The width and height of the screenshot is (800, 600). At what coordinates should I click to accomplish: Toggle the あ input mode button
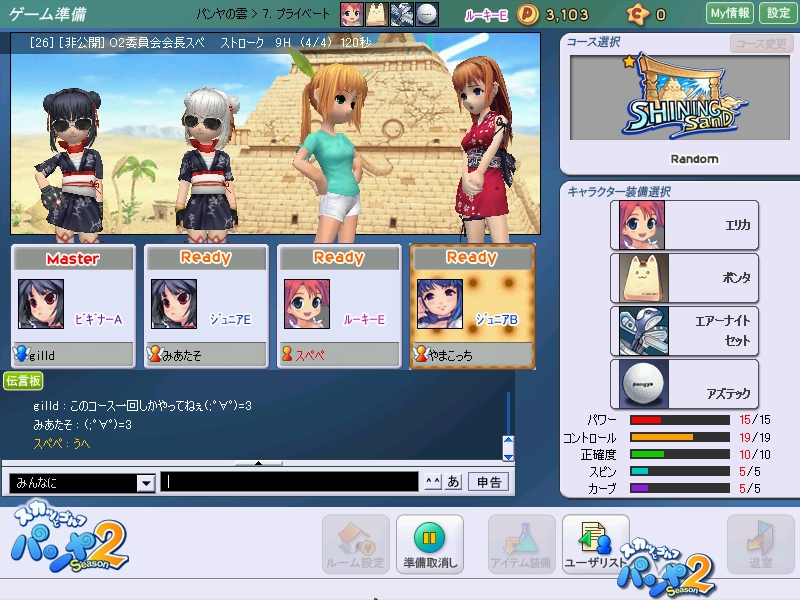tap(453, 482)
